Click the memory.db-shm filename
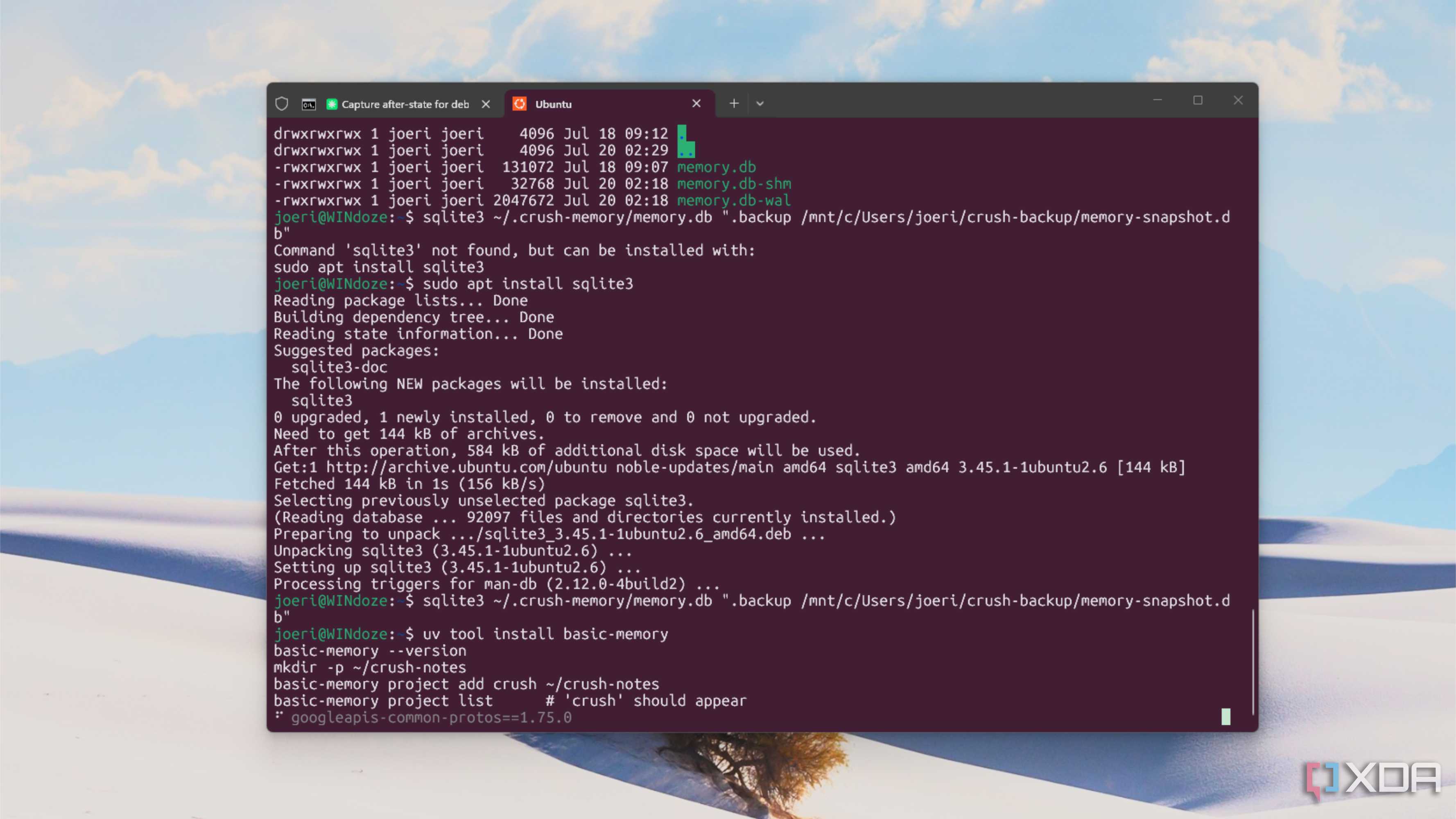This screenshot has height=819, width=1456. coord(734,184)
